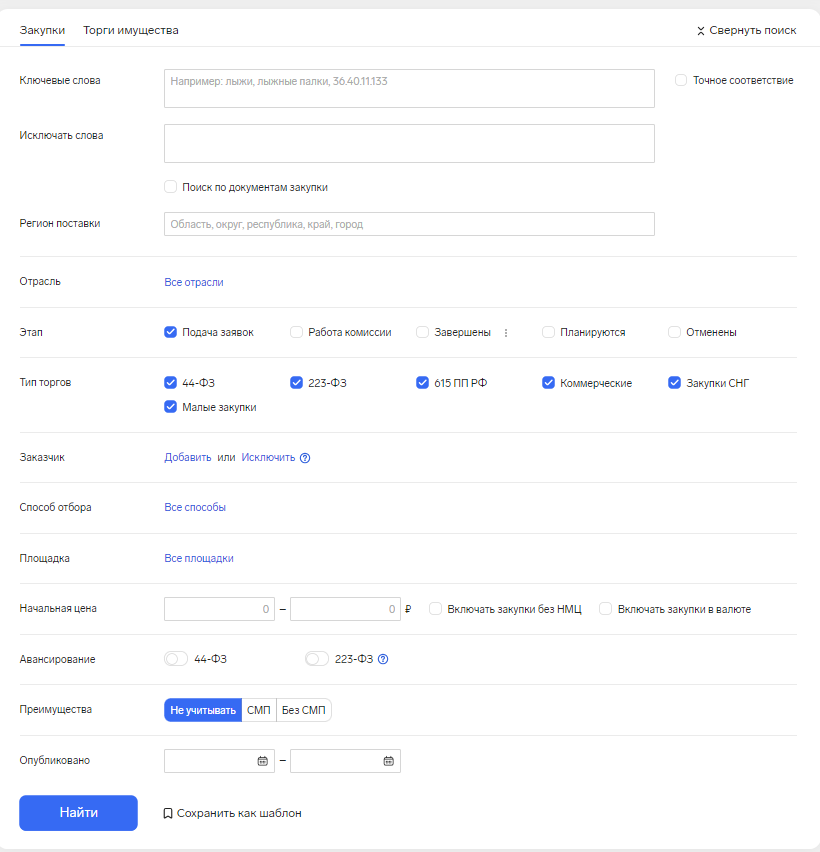Open calendar for publication start date

pos(262,761)
